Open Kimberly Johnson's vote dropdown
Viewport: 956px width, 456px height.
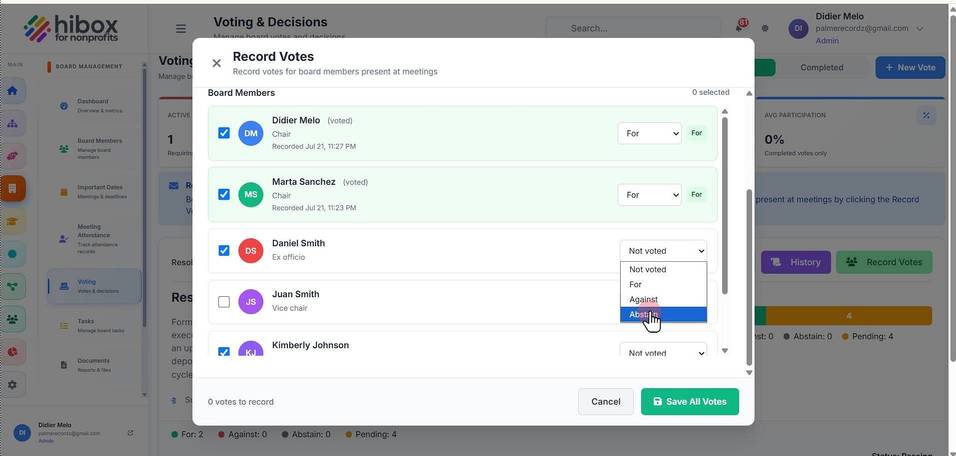[x=663, y=351]
